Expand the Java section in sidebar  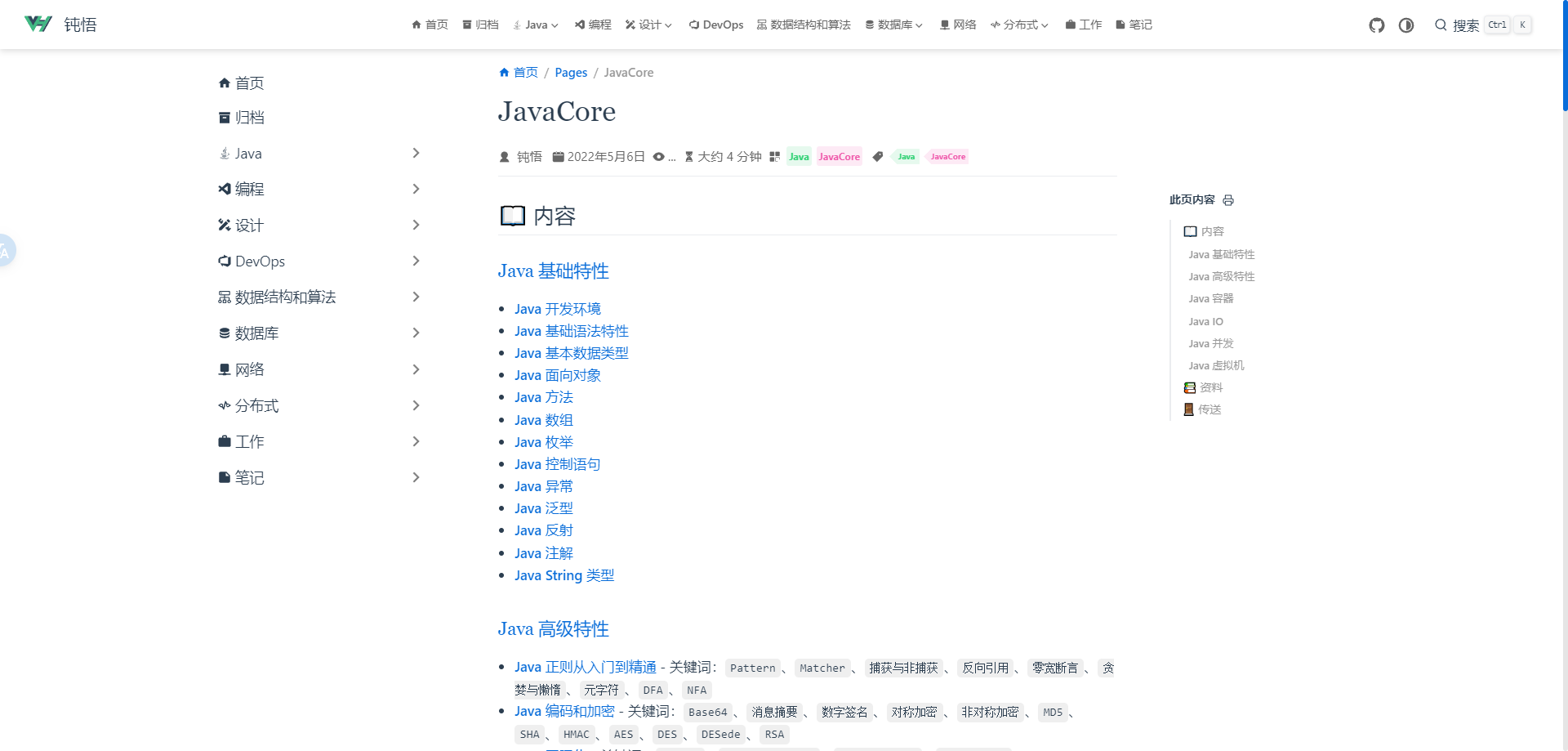click(x=415, y=154)
